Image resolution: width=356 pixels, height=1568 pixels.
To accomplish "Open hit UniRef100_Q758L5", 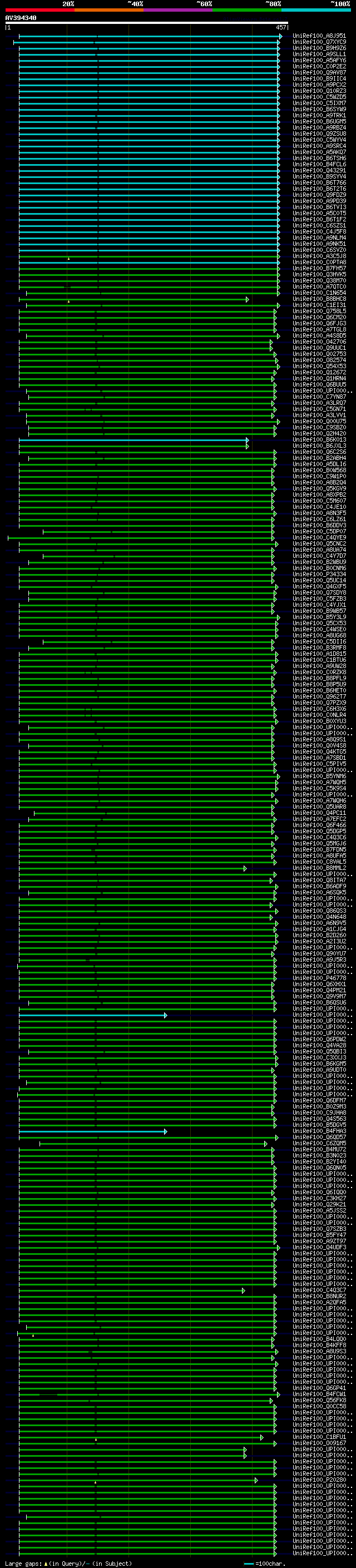I will 319,311.
